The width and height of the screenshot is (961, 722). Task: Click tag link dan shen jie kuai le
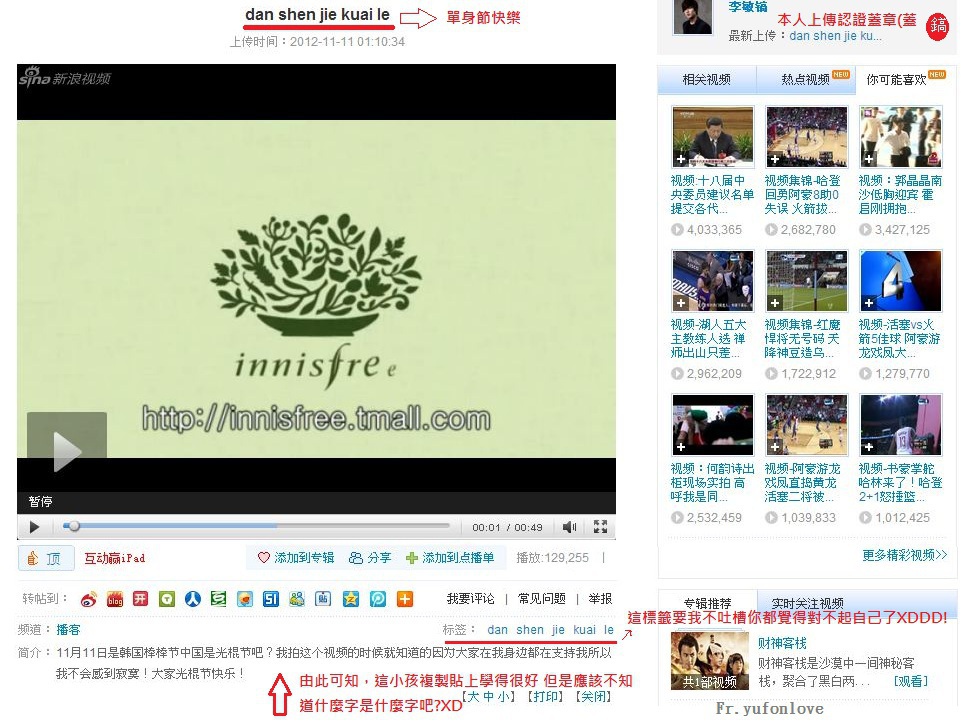click(550, 629)
